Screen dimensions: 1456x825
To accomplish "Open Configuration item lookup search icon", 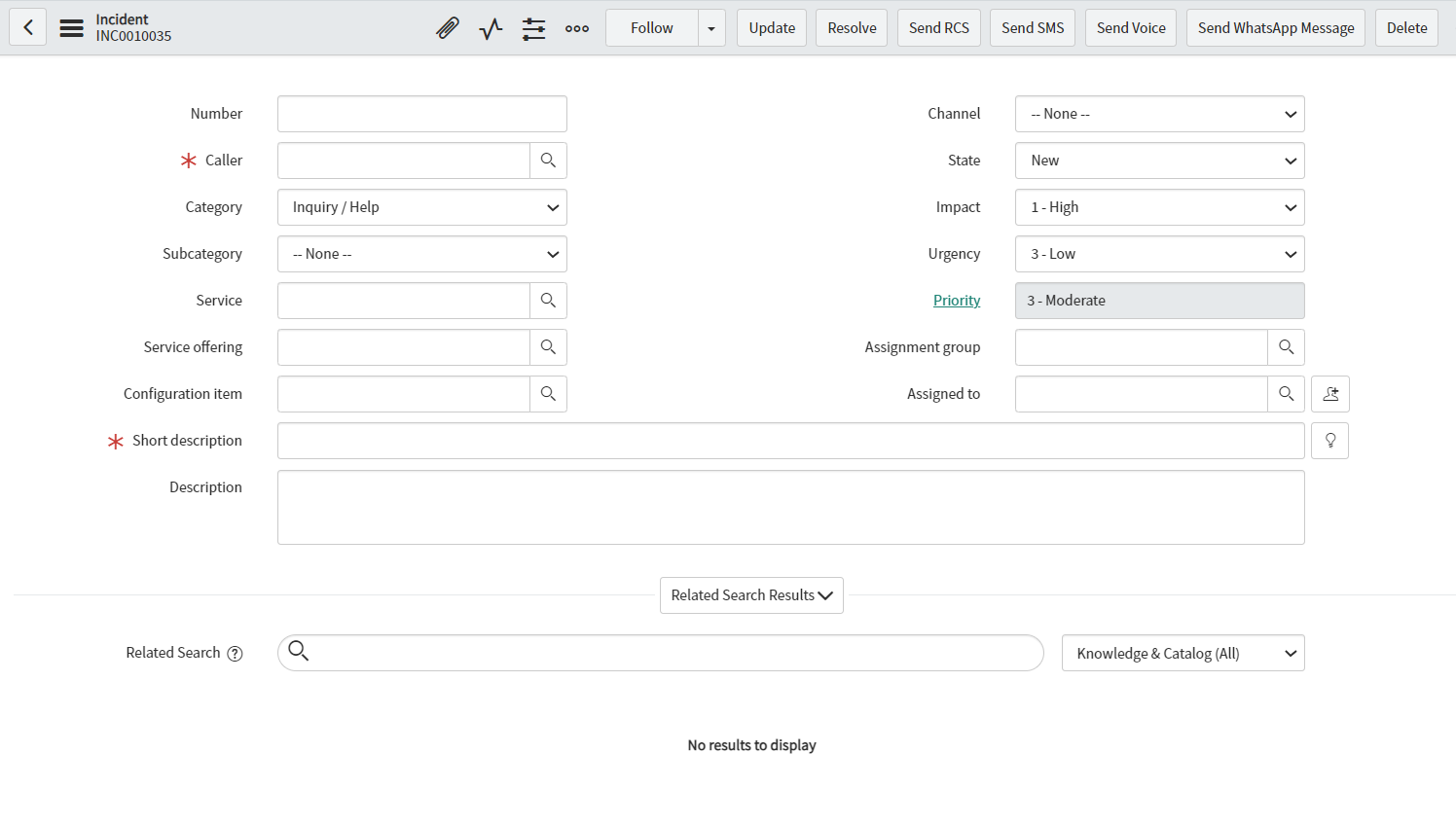I will coord(548,394).
